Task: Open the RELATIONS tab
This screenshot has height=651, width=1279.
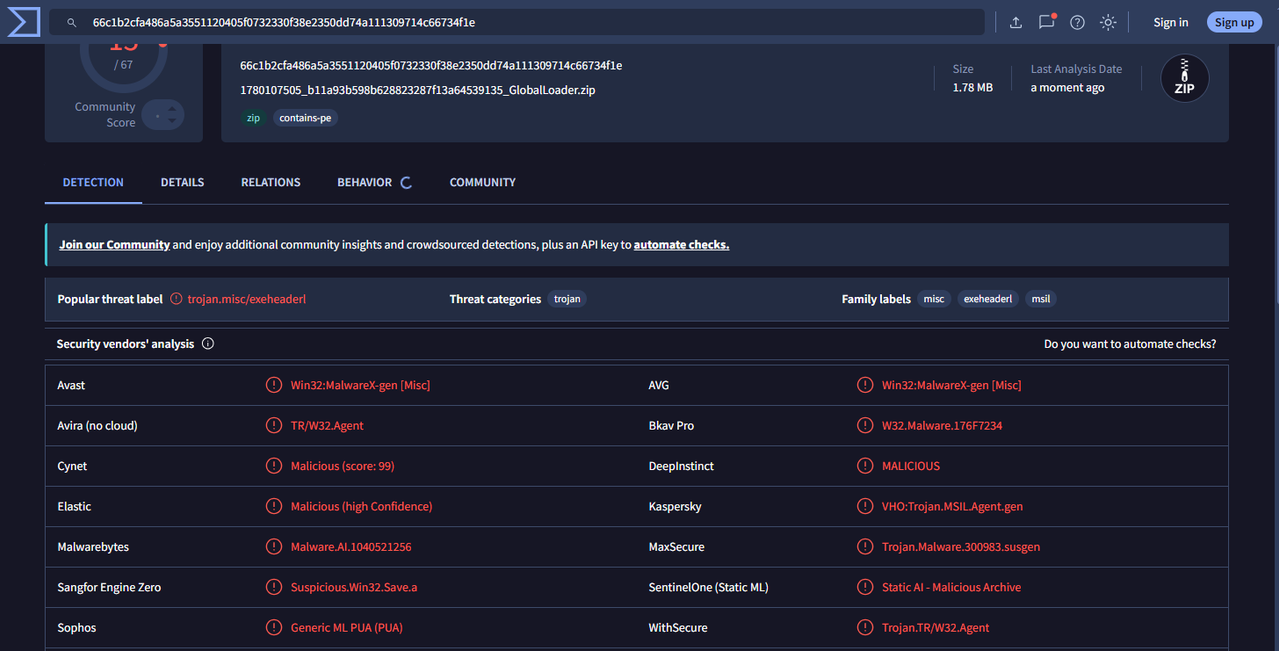Action: coord(271,182)
